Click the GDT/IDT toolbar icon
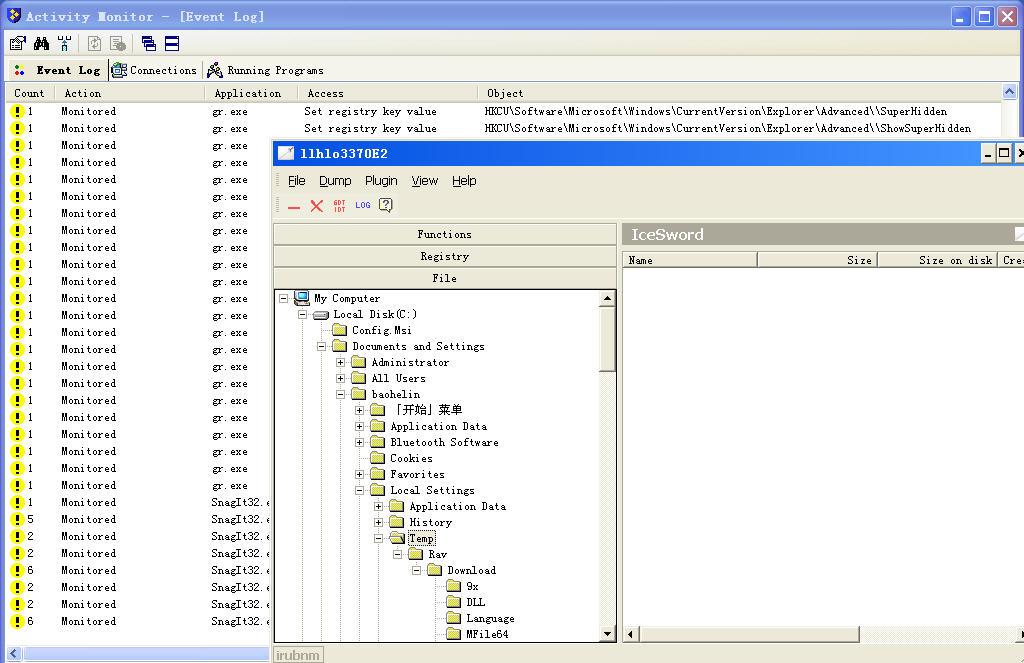This screenshot has width=1024, height=663. tap(339, 205)
